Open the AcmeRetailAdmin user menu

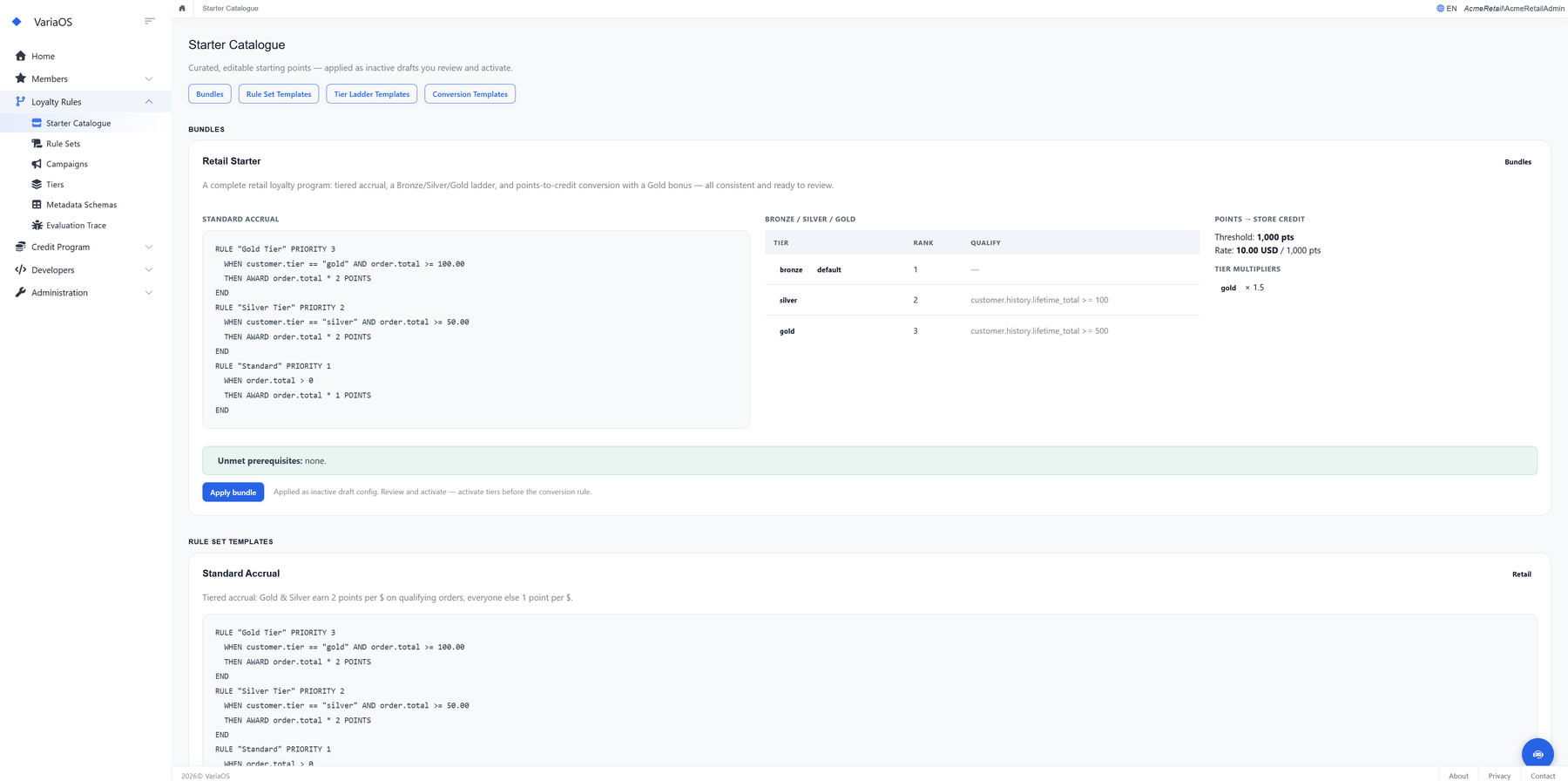coord(1514,9)
